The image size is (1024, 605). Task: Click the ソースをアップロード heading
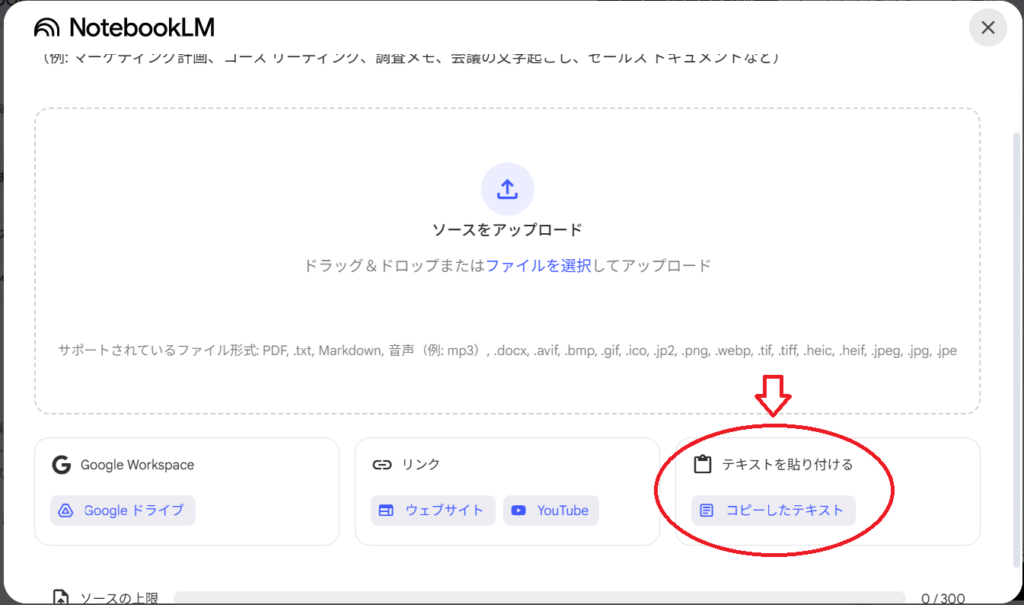[507, 230]
